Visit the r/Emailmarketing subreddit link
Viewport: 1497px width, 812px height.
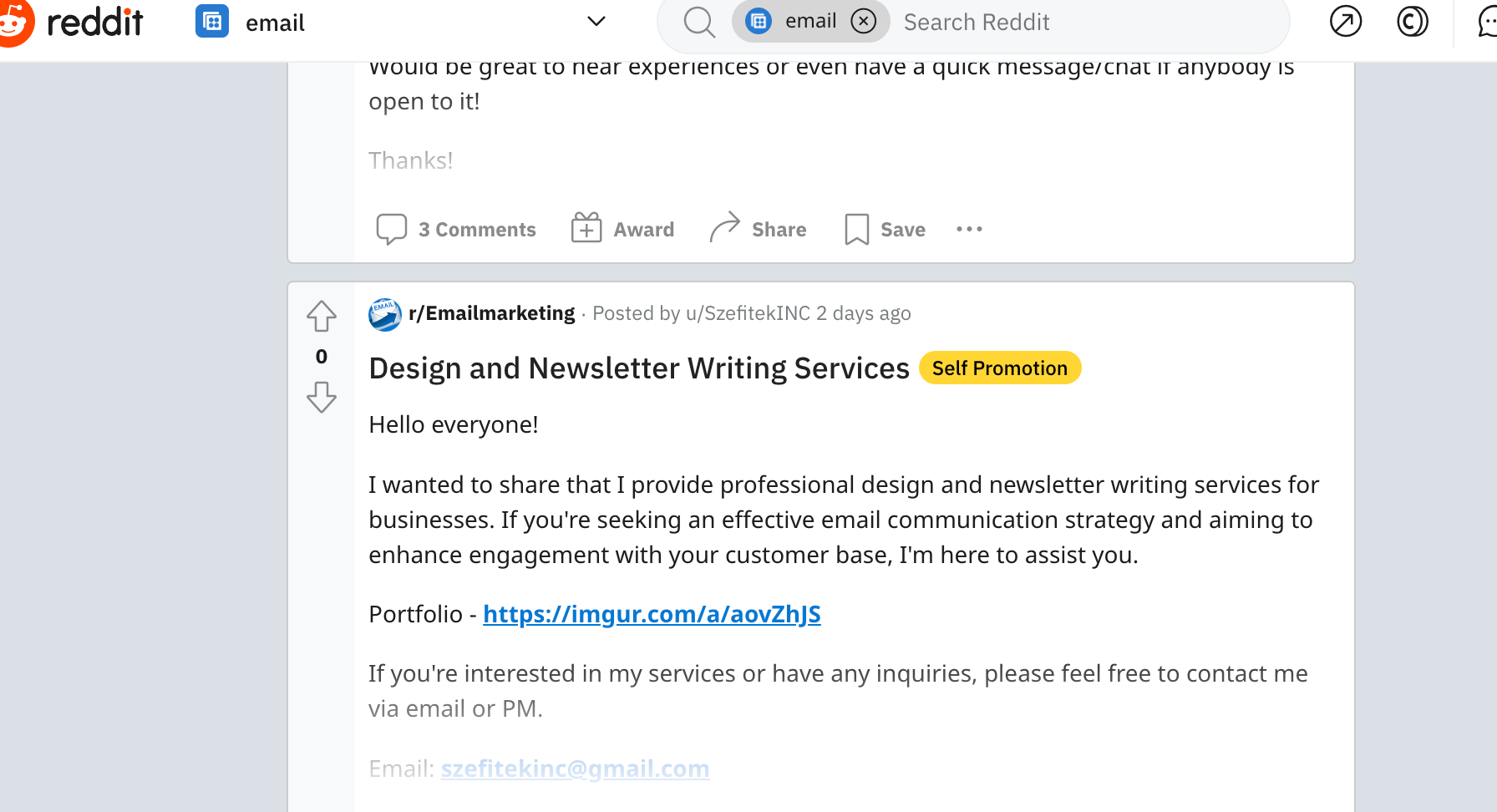(492, 313)
